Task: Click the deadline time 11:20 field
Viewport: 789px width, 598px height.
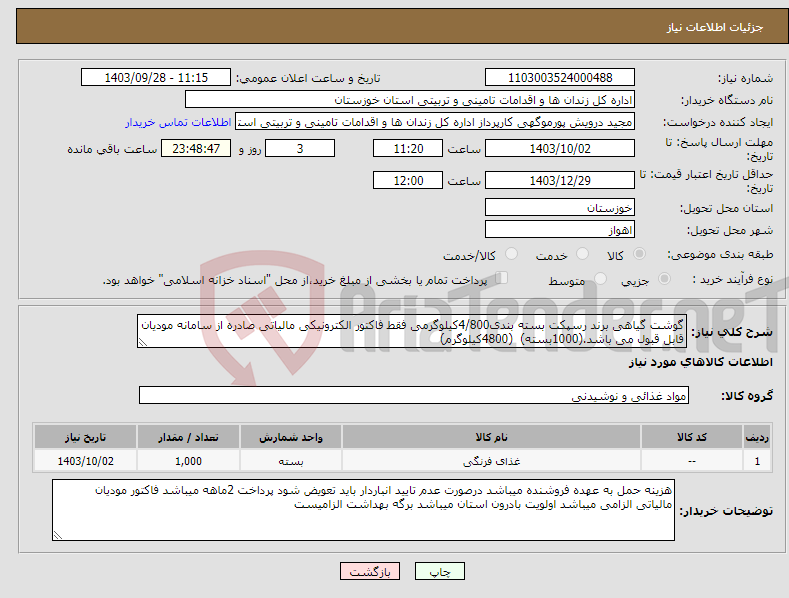Action: [x=408, y=148]
